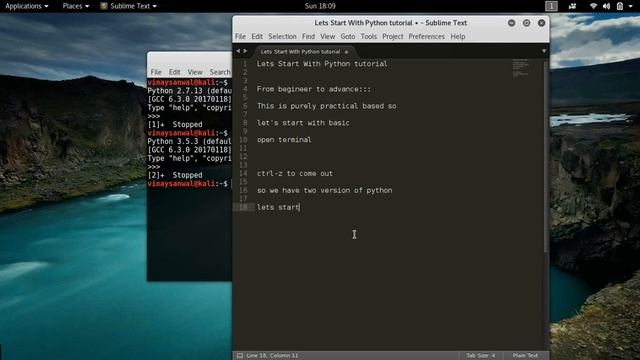Open the Help menu
640x360 pixels.
tap(458, 36)
